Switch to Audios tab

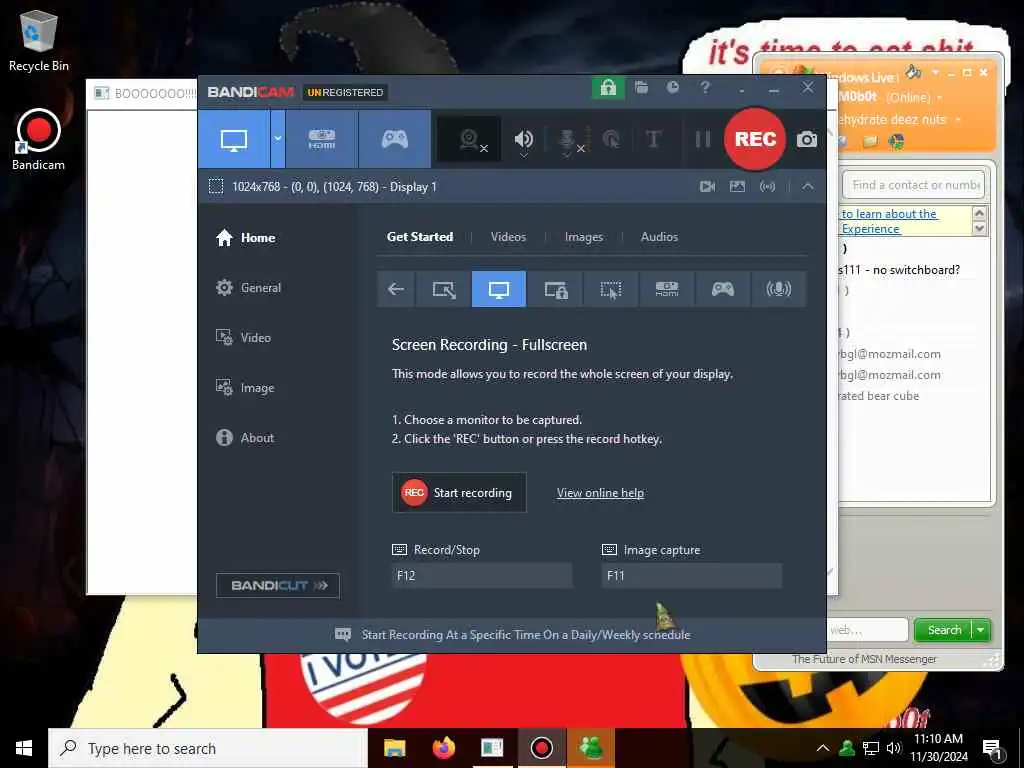click(x=659, y=237)
